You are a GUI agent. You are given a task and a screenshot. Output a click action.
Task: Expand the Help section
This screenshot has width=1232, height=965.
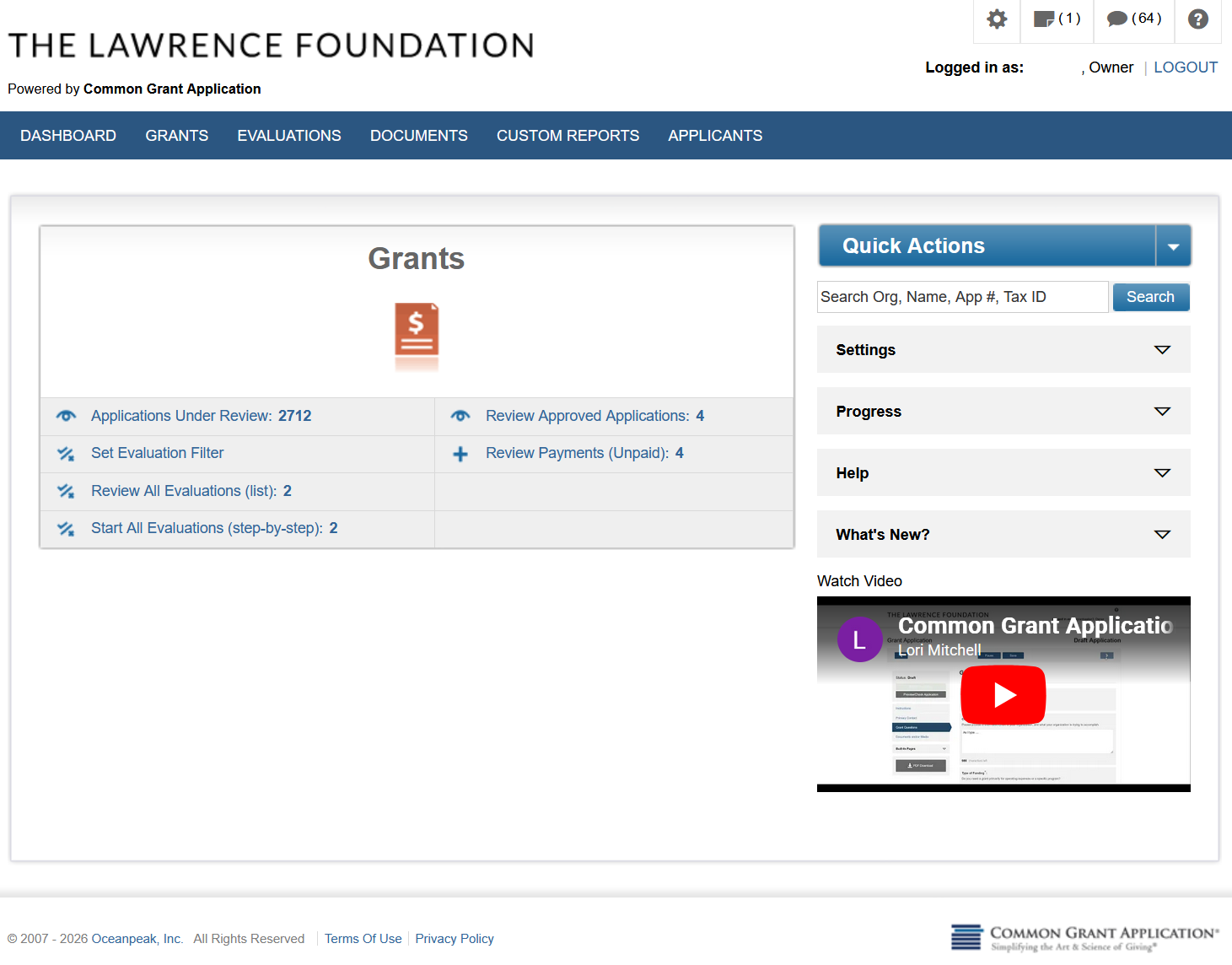[x=1003, y=472]
